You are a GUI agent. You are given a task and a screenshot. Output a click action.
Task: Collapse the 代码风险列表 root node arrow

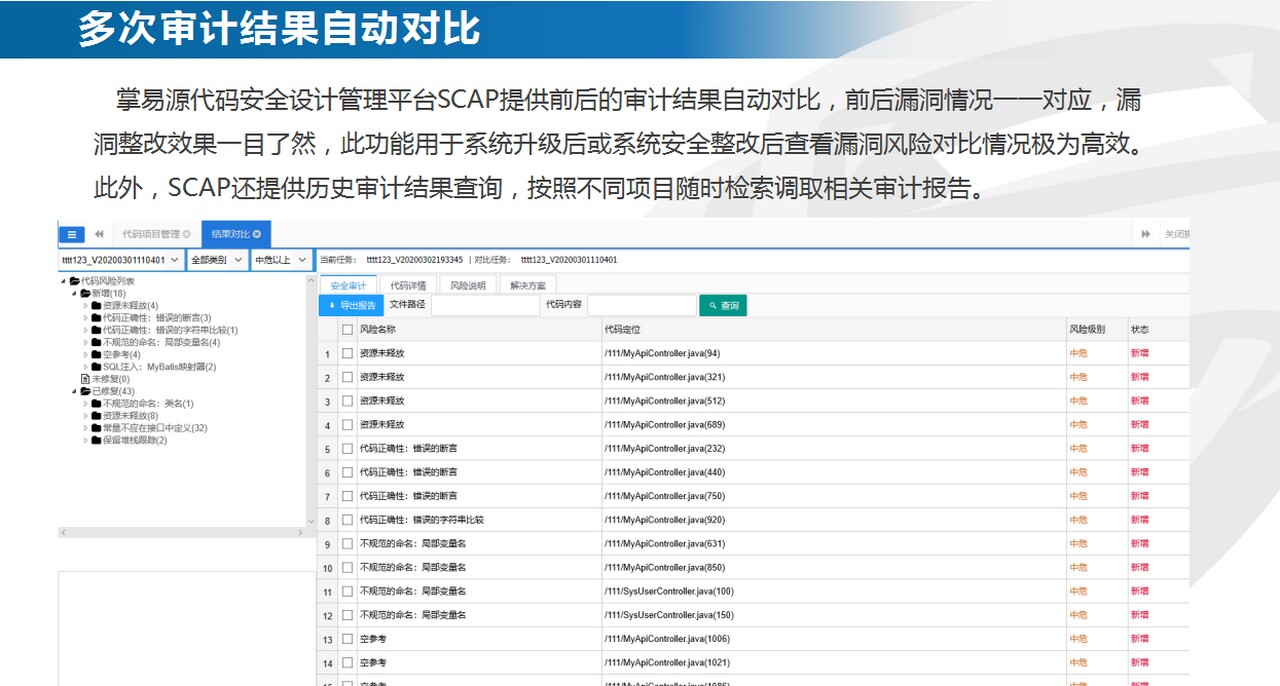pos(63,282)
